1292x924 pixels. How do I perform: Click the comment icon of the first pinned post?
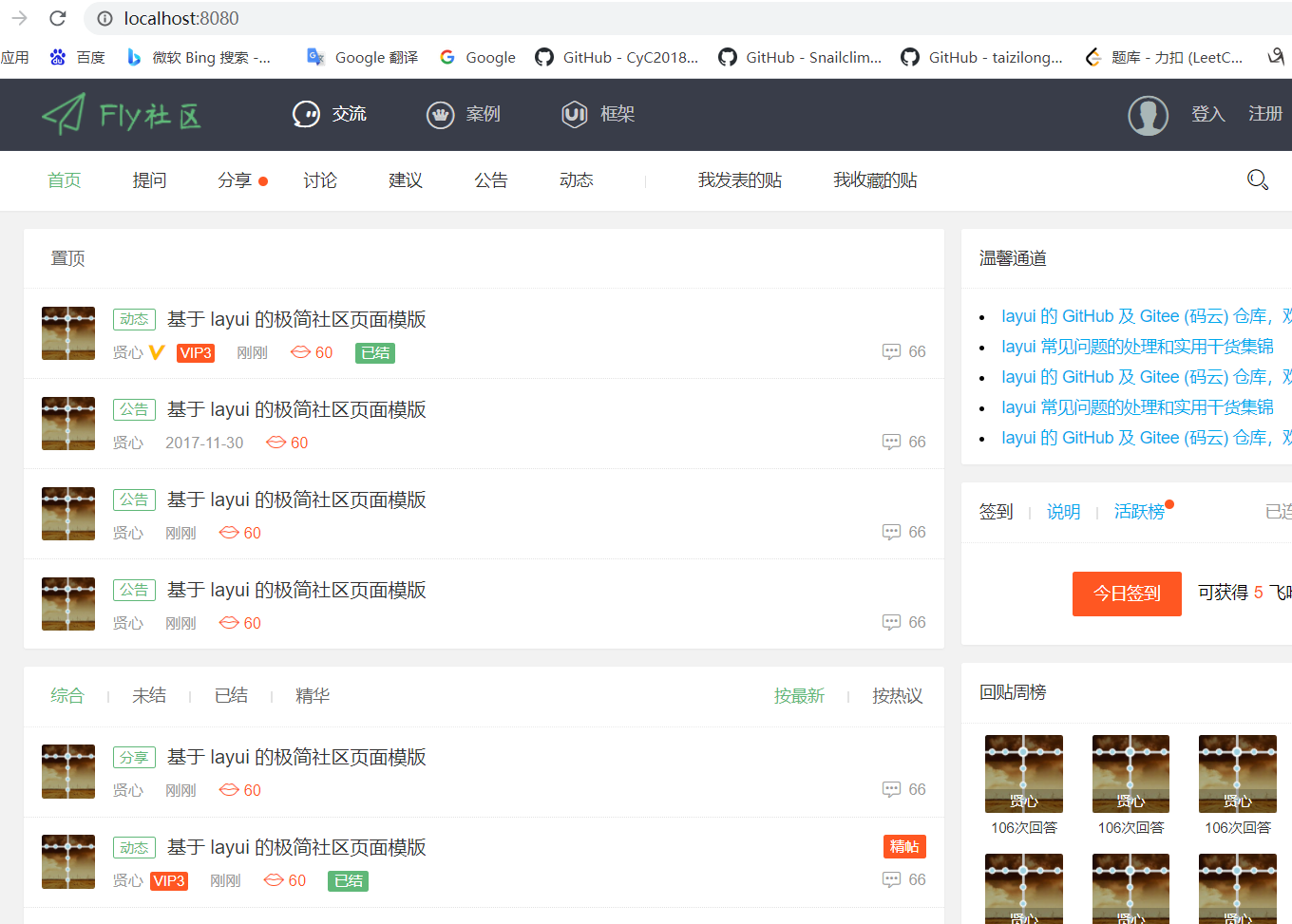891,351
